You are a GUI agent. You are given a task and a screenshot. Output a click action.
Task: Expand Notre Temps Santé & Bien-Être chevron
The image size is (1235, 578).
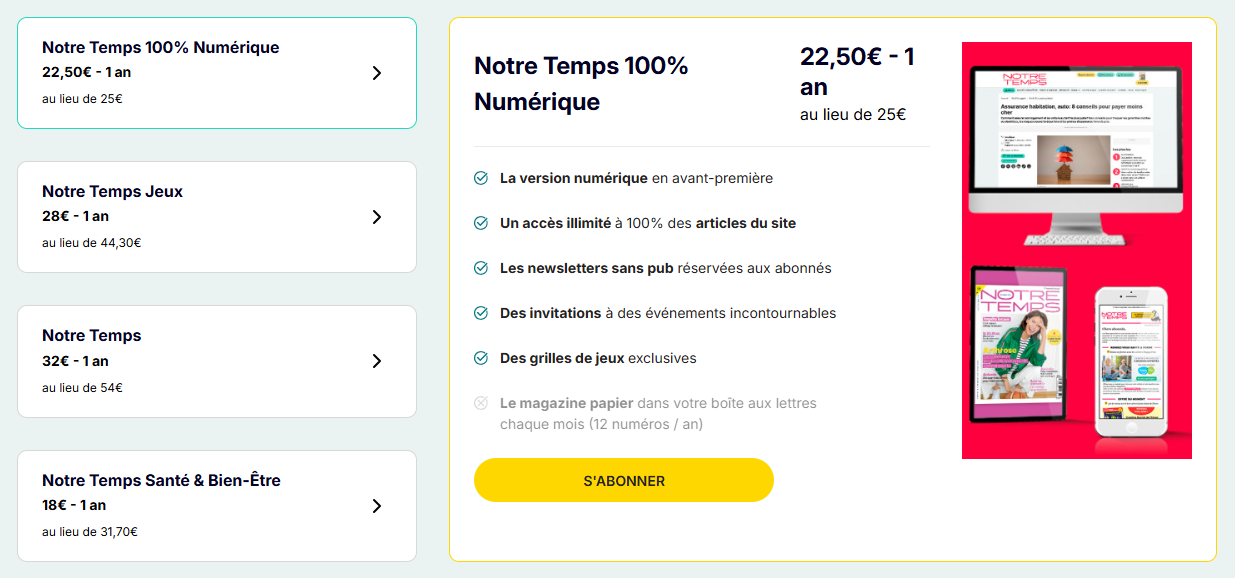tap(377, 506)
